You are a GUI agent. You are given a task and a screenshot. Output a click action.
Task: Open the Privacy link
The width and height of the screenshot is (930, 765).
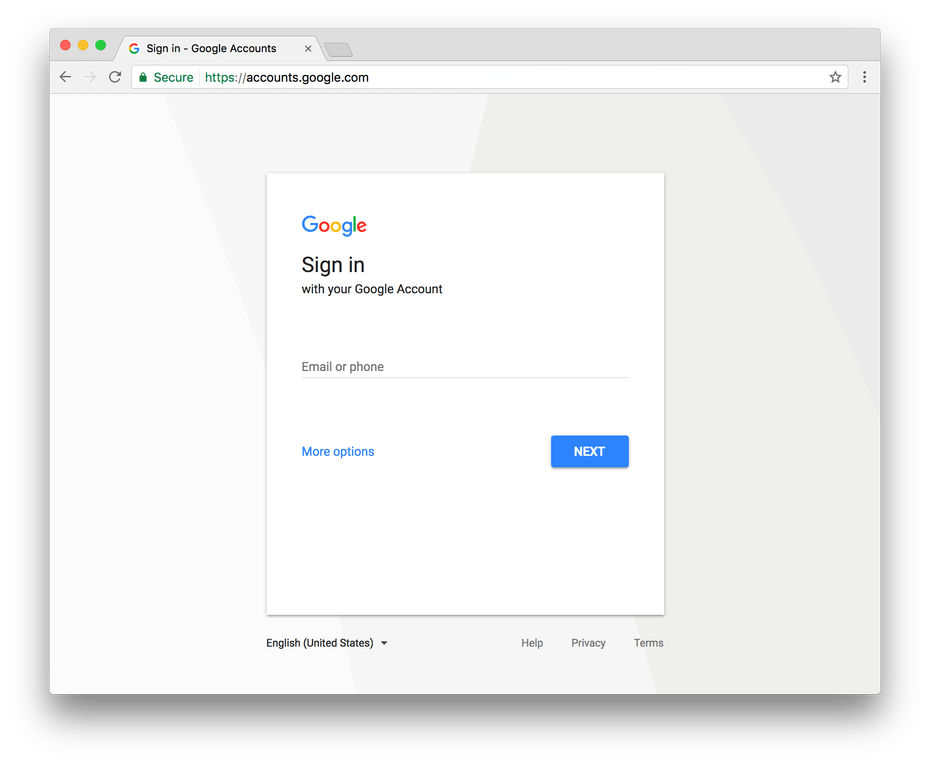588,642
